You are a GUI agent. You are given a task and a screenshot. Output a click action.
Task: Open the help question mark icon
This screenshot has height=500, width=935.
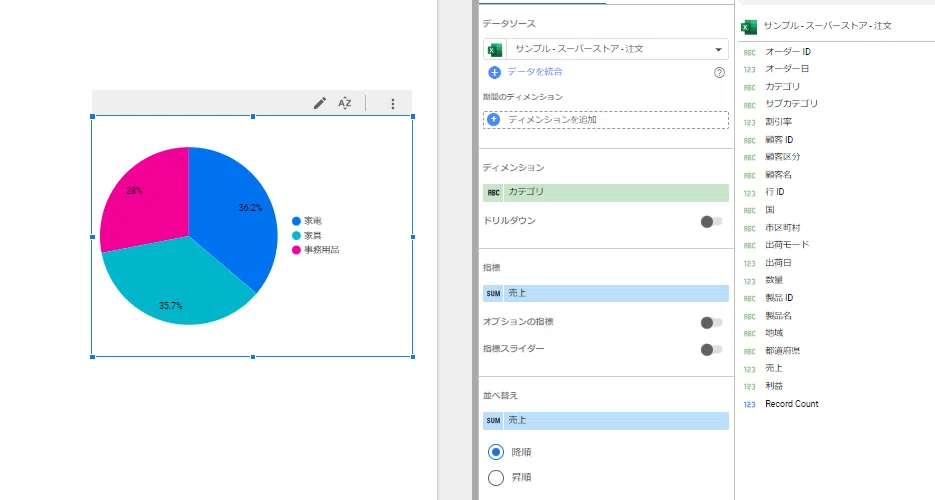[719, 72]
